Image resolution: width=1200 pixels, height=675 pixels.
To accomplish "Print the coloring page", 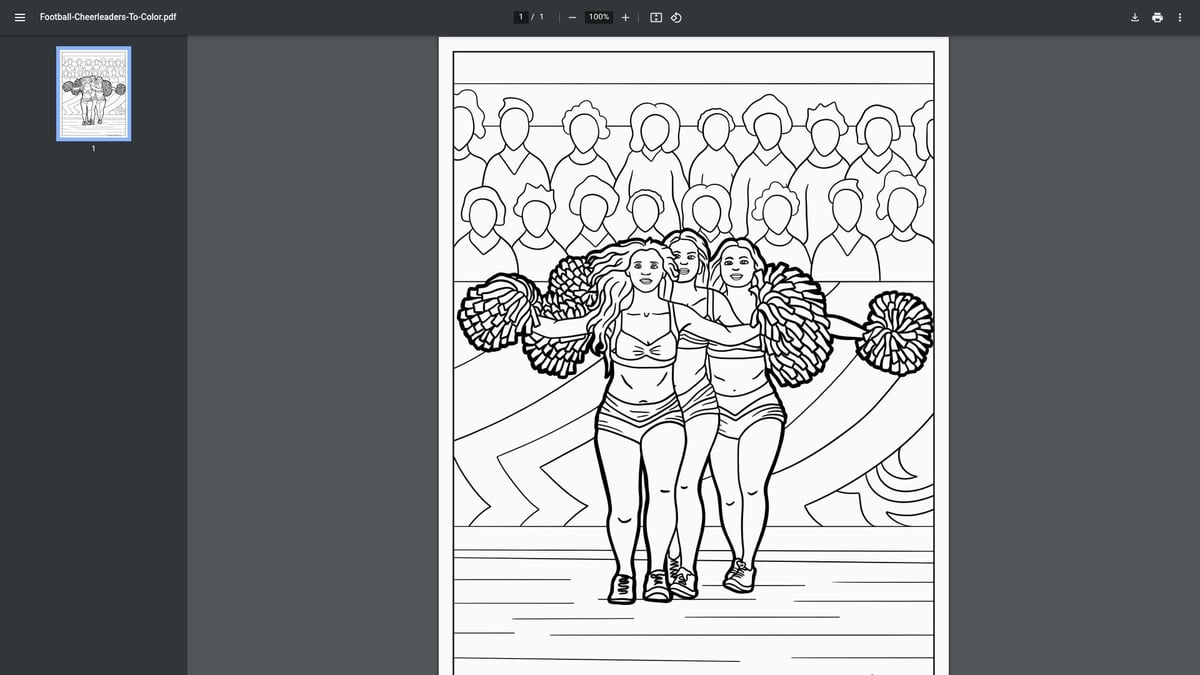I will (x=1157, y=17).
